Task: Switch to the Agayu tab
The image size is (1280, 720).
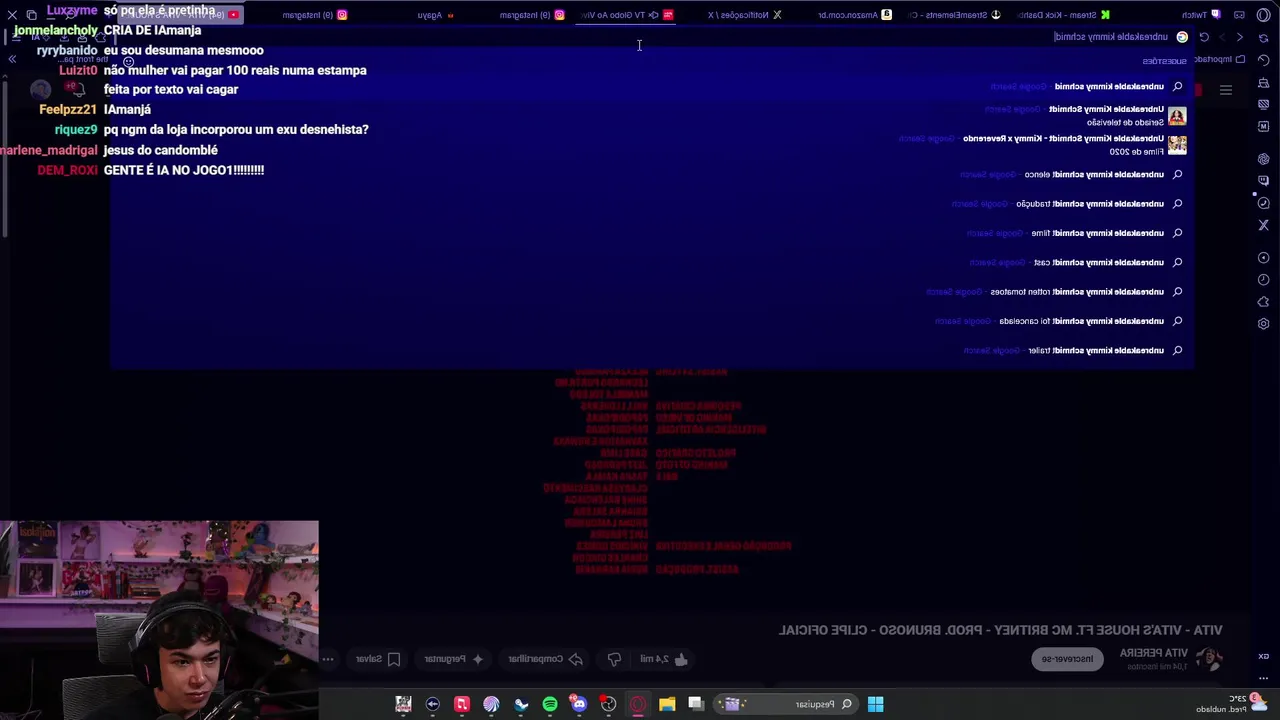Action: (435, 15)
